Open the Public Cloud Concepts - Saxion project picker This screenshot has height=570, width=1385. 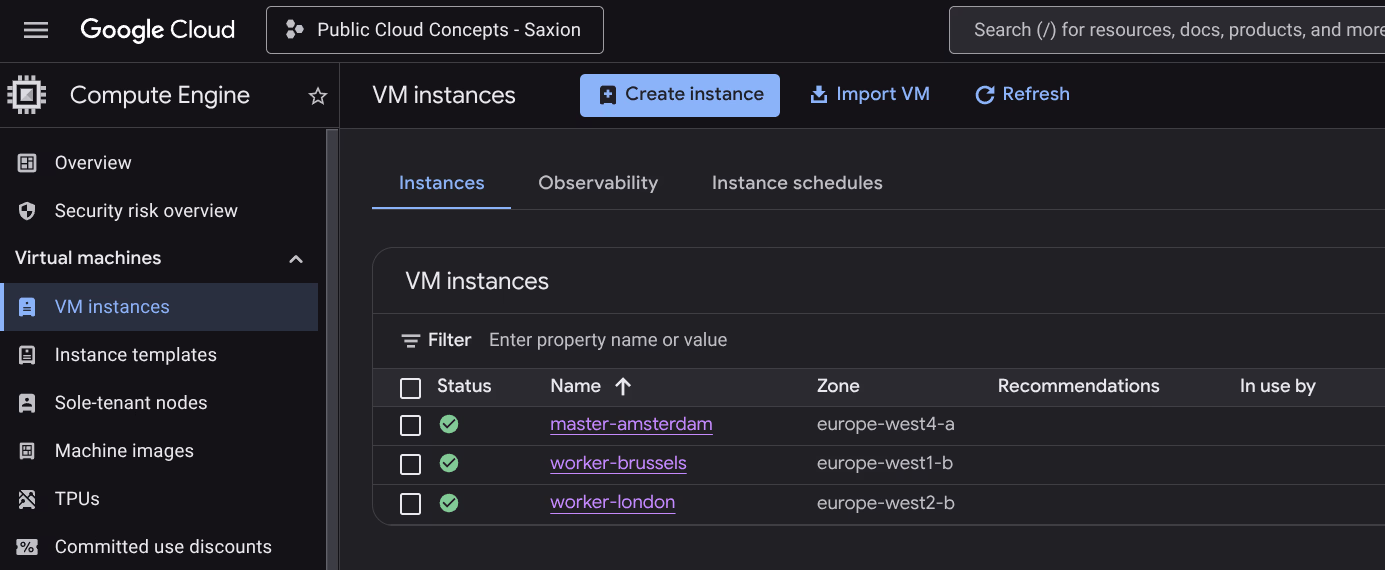(x=435, y=30)
